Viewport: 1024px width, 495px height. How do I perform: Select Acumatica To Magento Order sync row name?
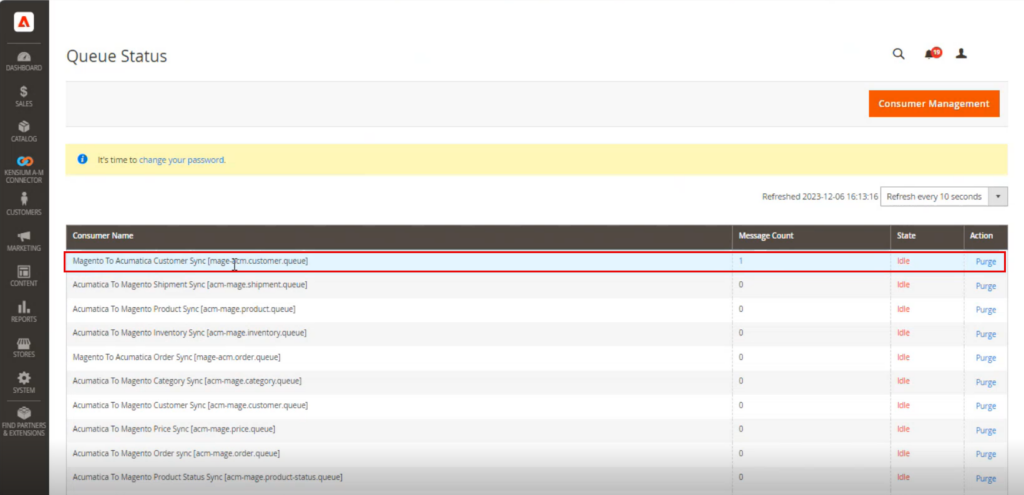click(176, 453)
